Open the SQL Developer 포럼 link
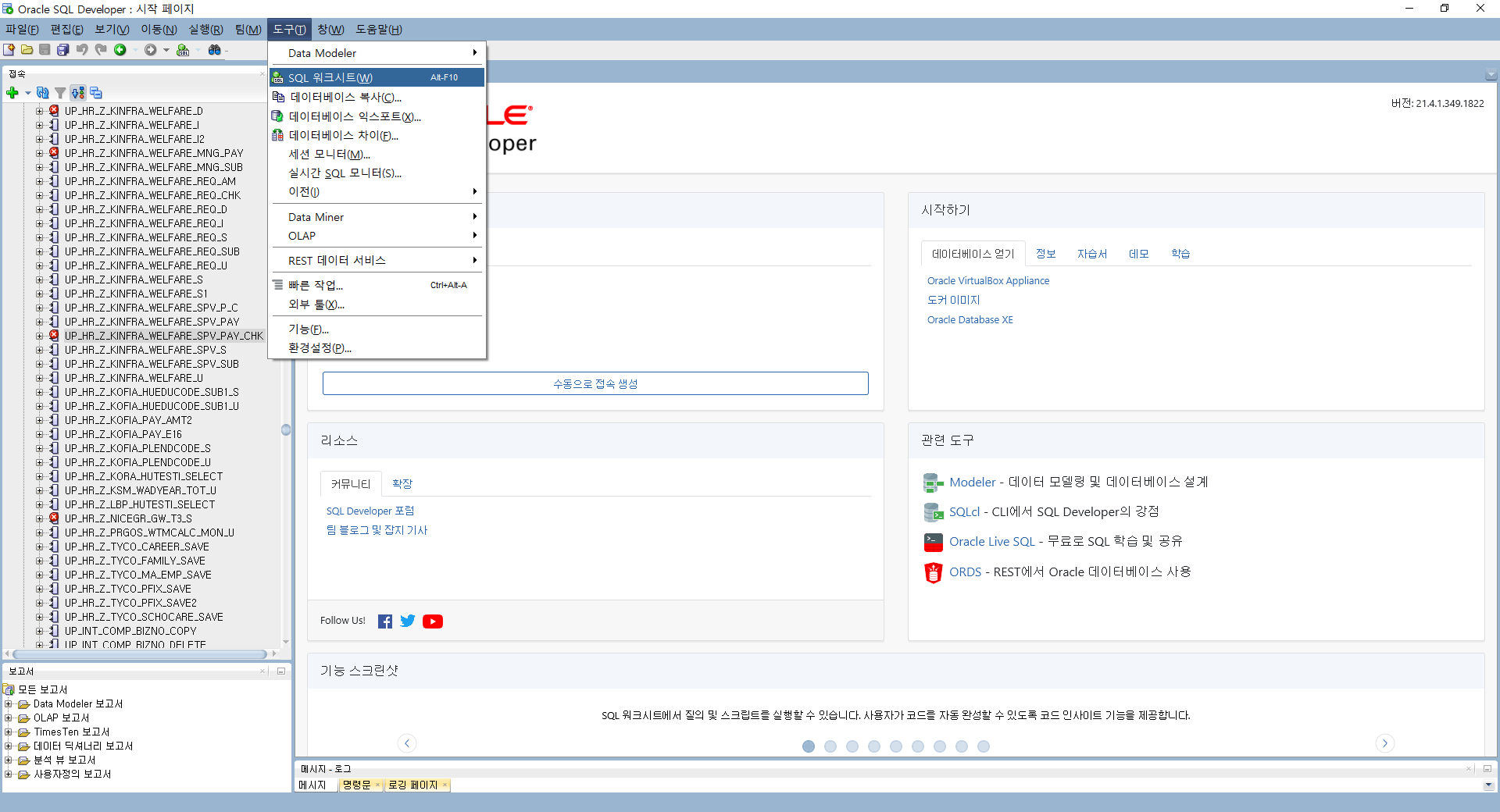 370,511
